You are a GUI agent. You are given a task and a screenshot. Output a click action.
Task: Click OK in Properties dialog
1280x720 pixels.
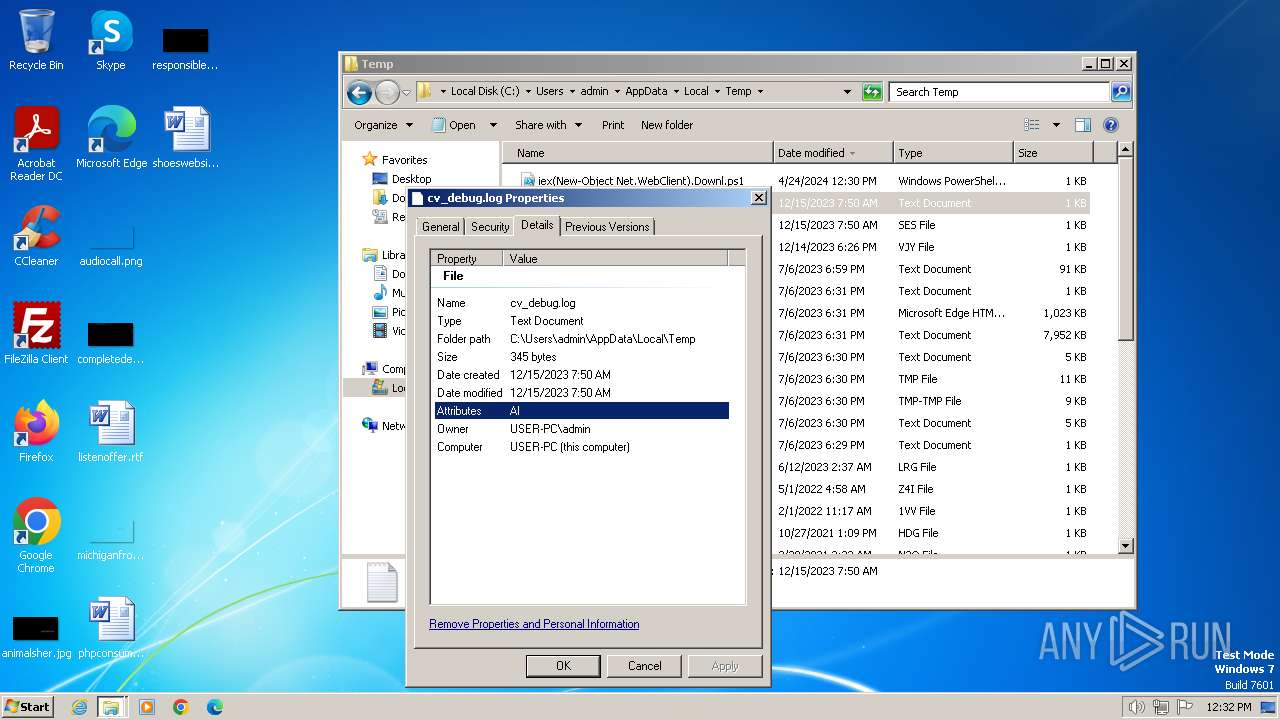563,666
